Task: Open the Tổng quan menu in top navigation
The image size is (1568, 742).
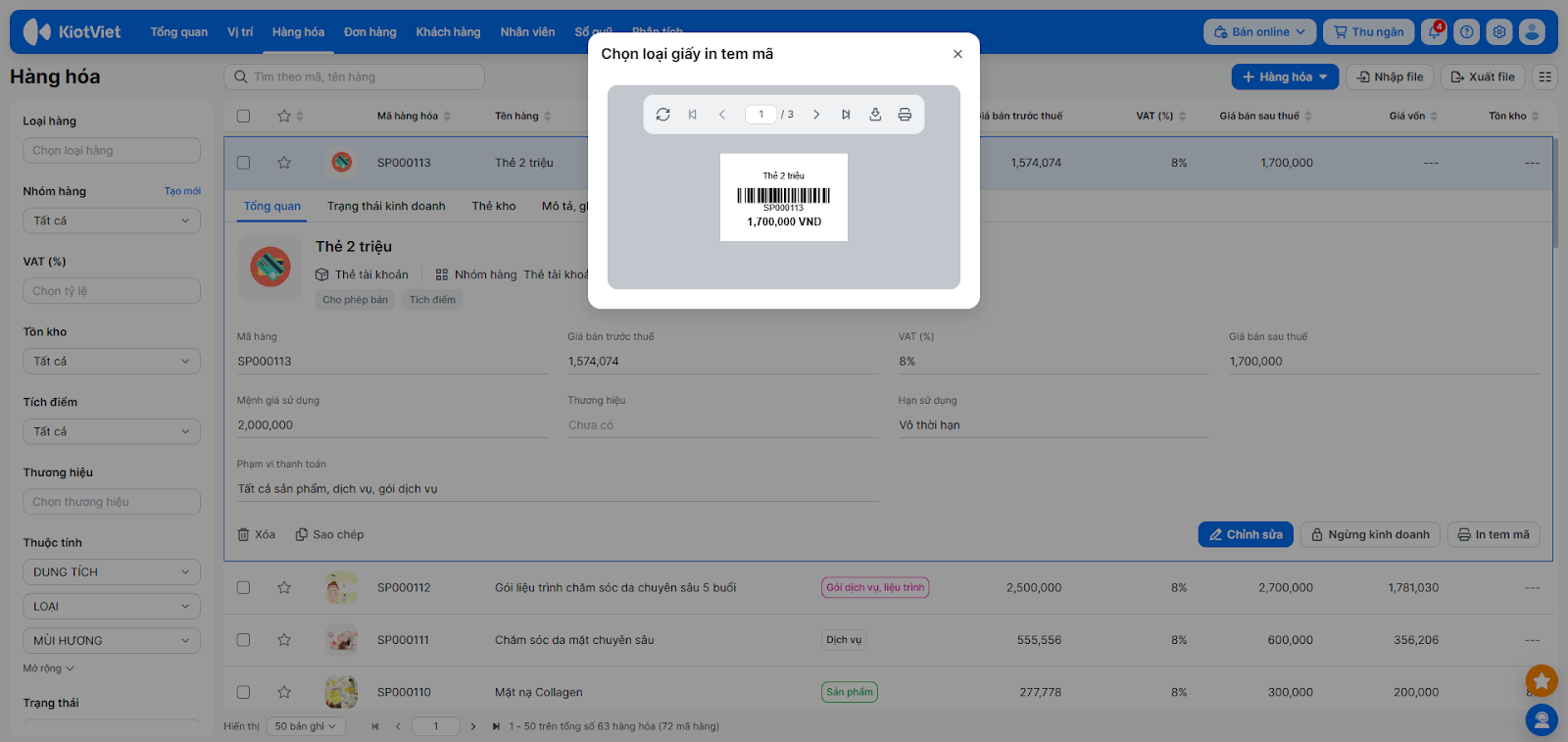Action: point(179,32)
